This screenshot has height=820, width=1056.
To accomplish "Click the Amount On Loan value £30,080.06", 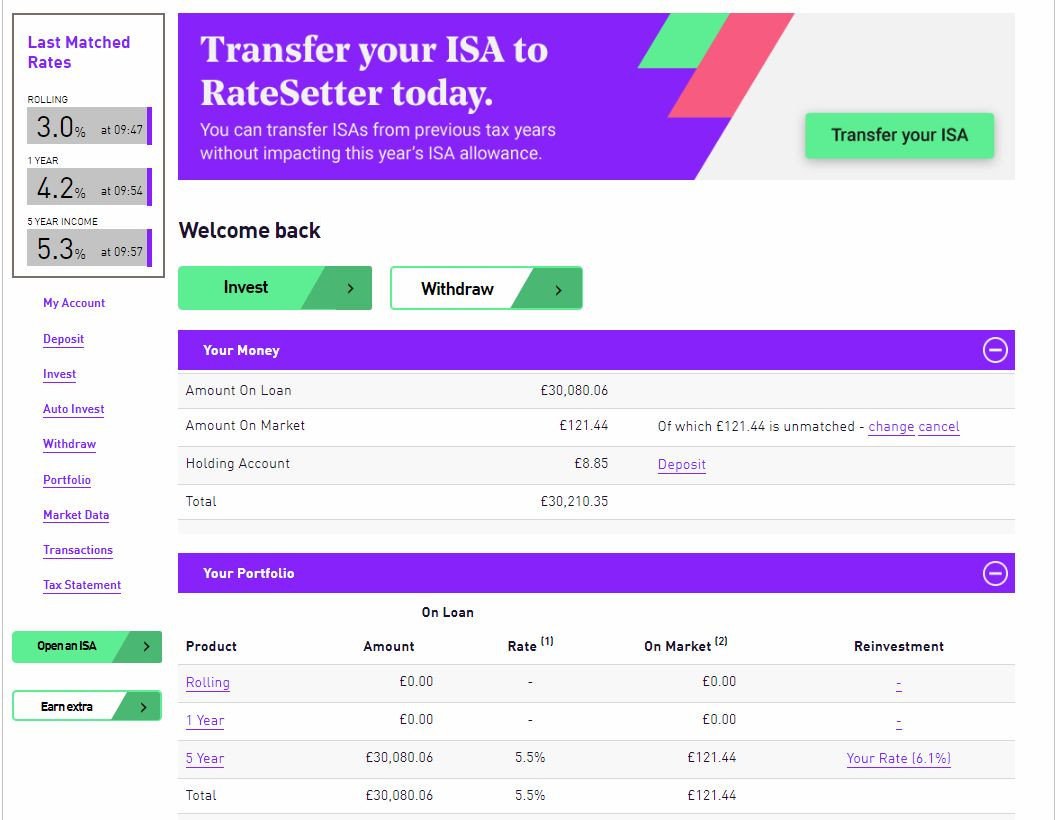I will coord(574,390).
